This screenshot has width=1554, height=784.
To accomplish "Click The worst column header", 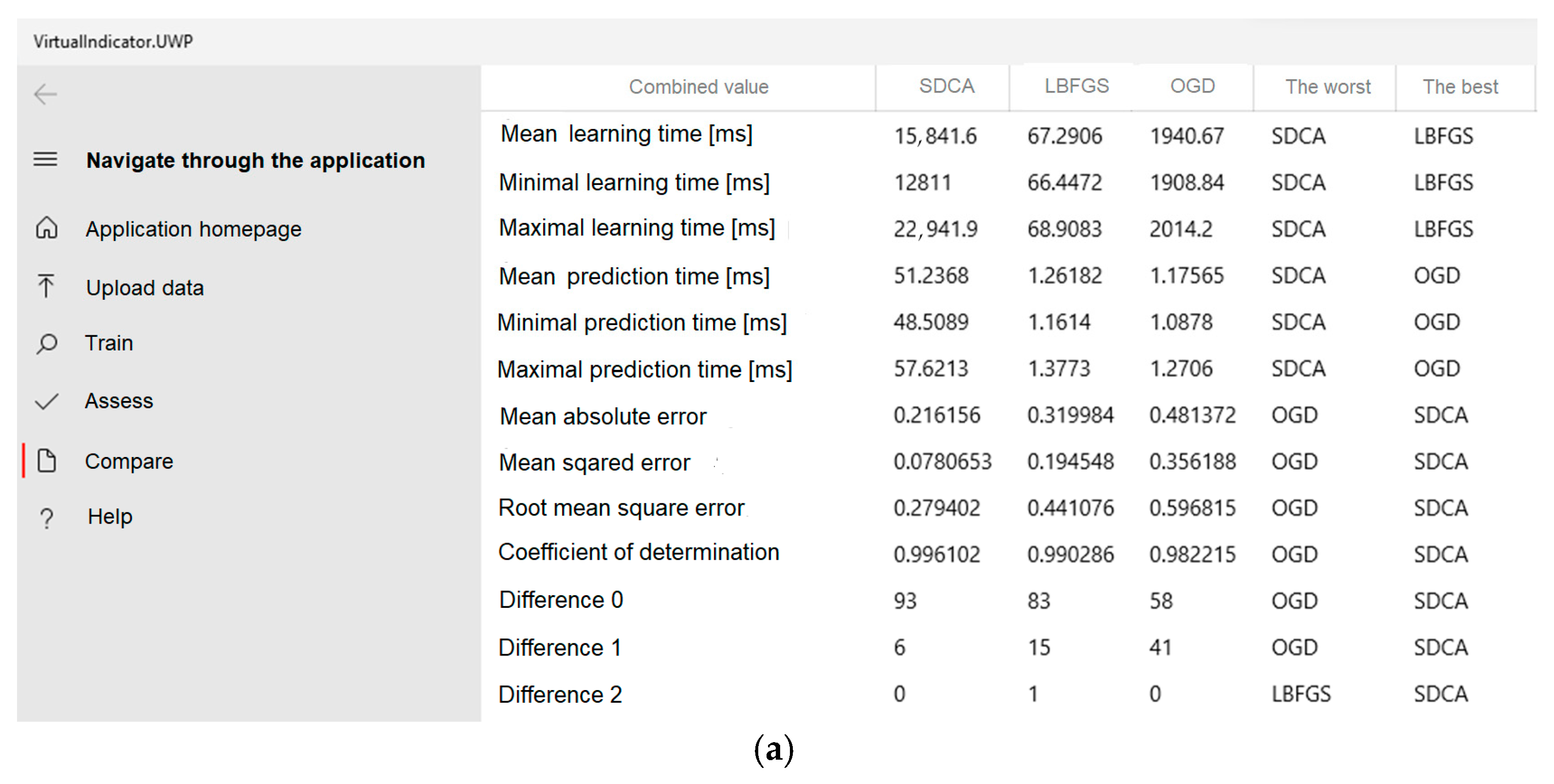I will click(1328, 87).
